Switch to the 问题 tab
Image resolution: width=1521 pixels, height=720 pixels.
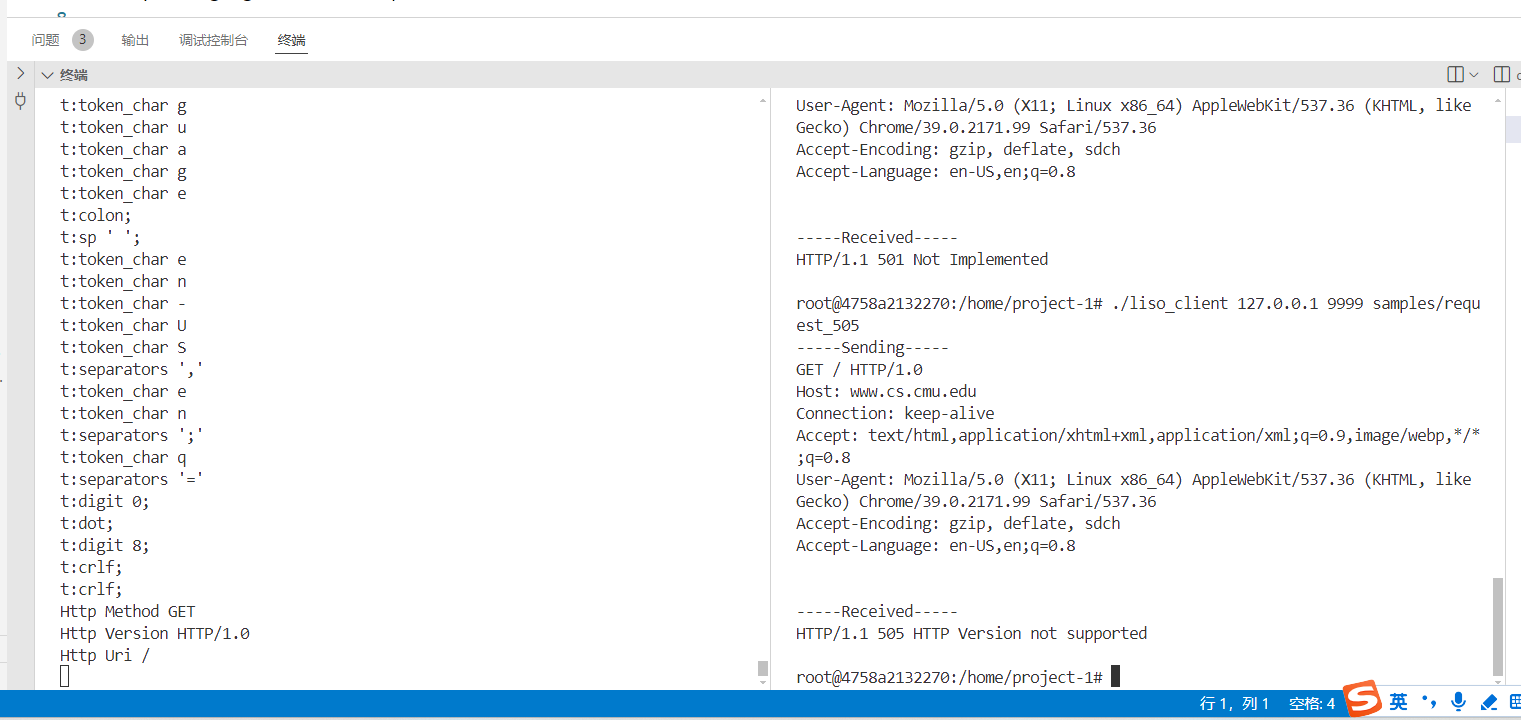46,40
